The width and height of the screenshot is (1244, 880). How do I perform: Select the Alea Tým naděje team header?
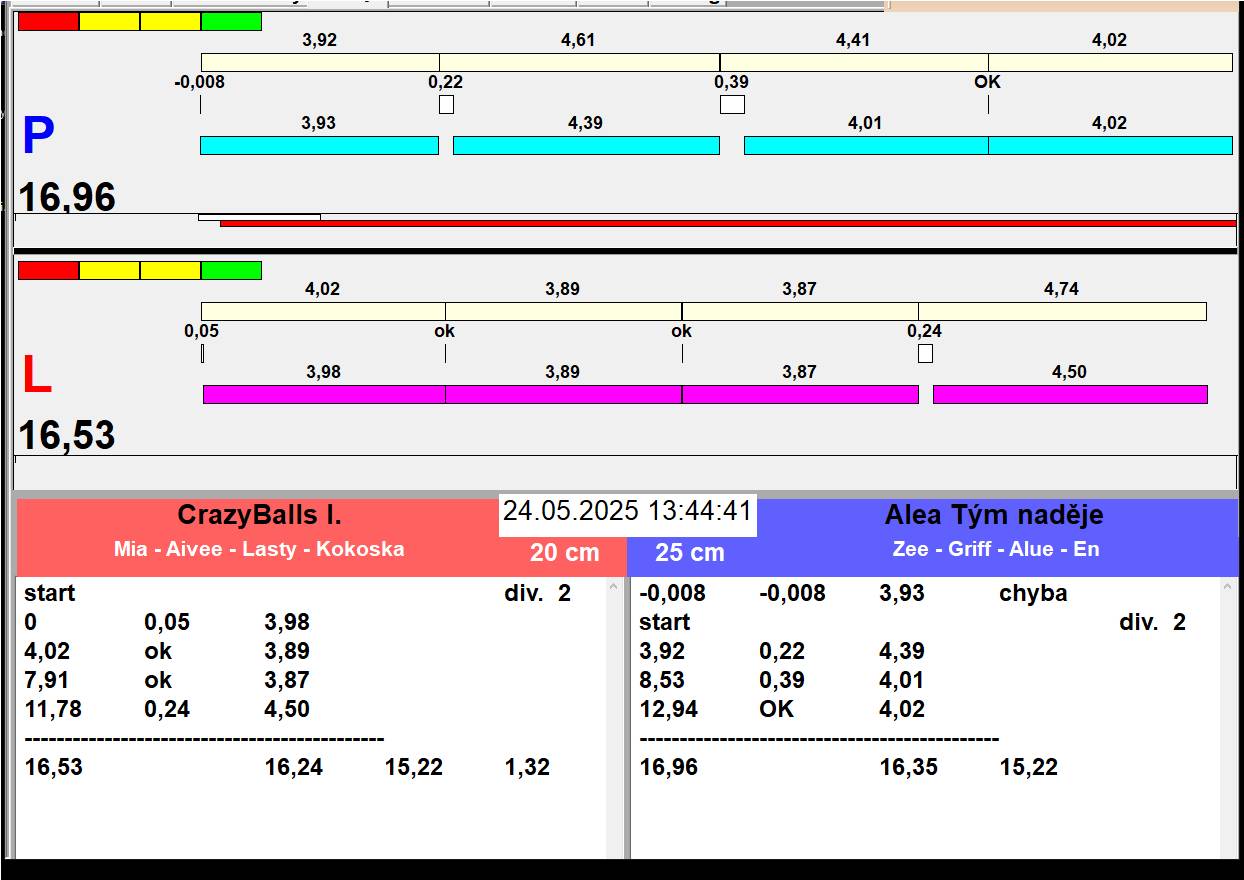[x=994, y=515]
